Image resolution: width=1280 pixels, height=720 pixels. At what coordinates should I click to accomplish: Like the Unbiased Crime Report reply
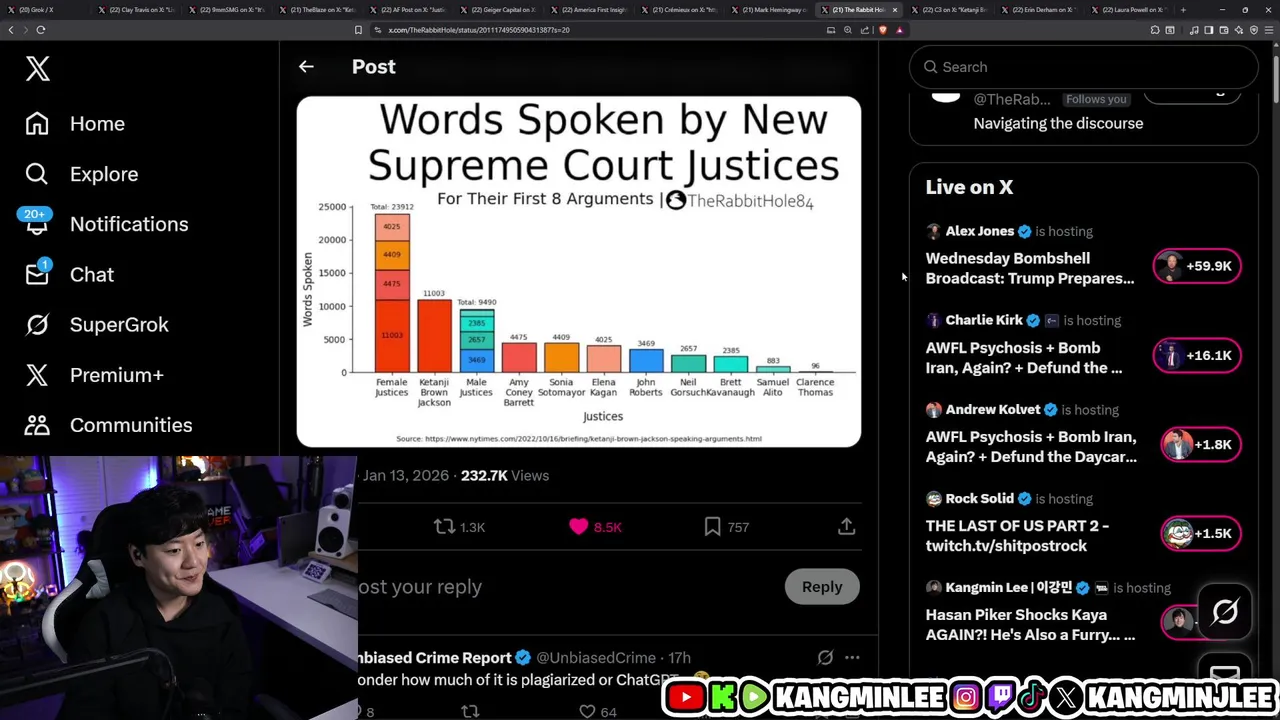coord(598,712)
